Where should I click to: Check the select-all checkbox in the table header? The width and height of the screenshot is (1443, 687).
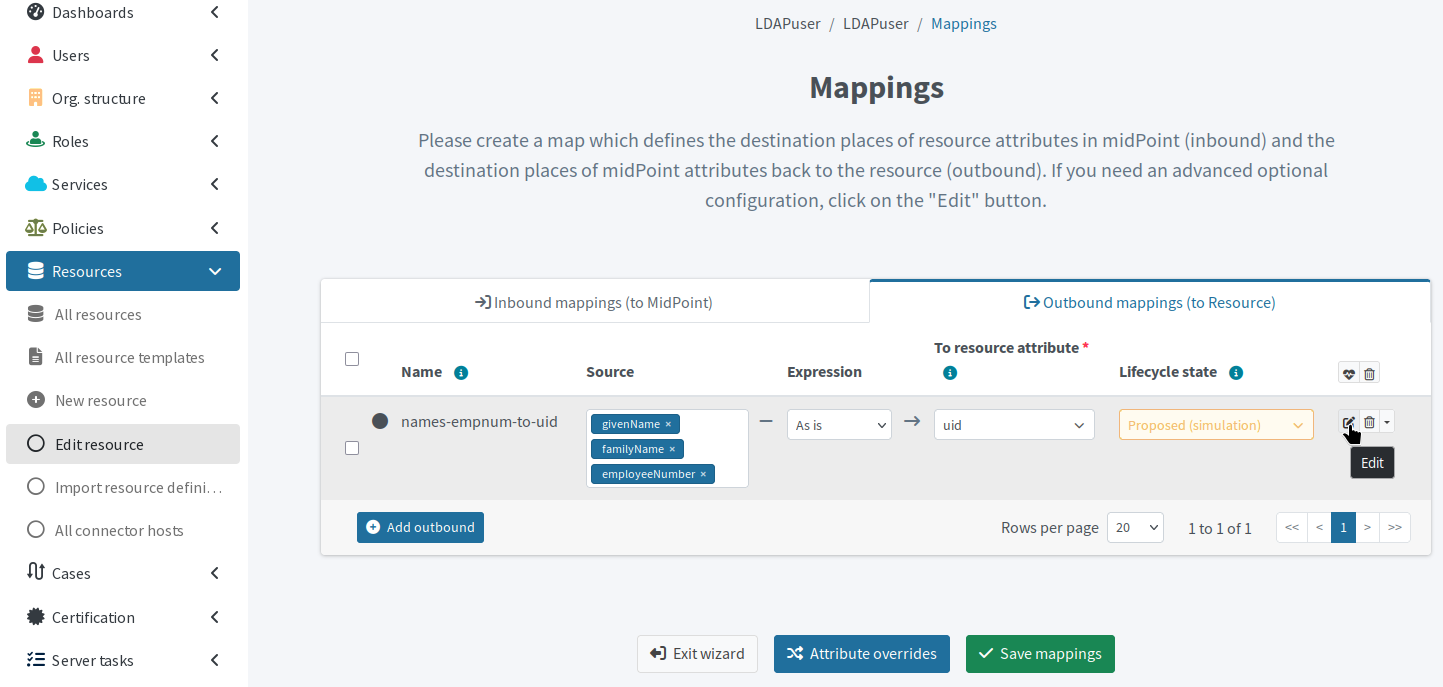pos(351,358)
